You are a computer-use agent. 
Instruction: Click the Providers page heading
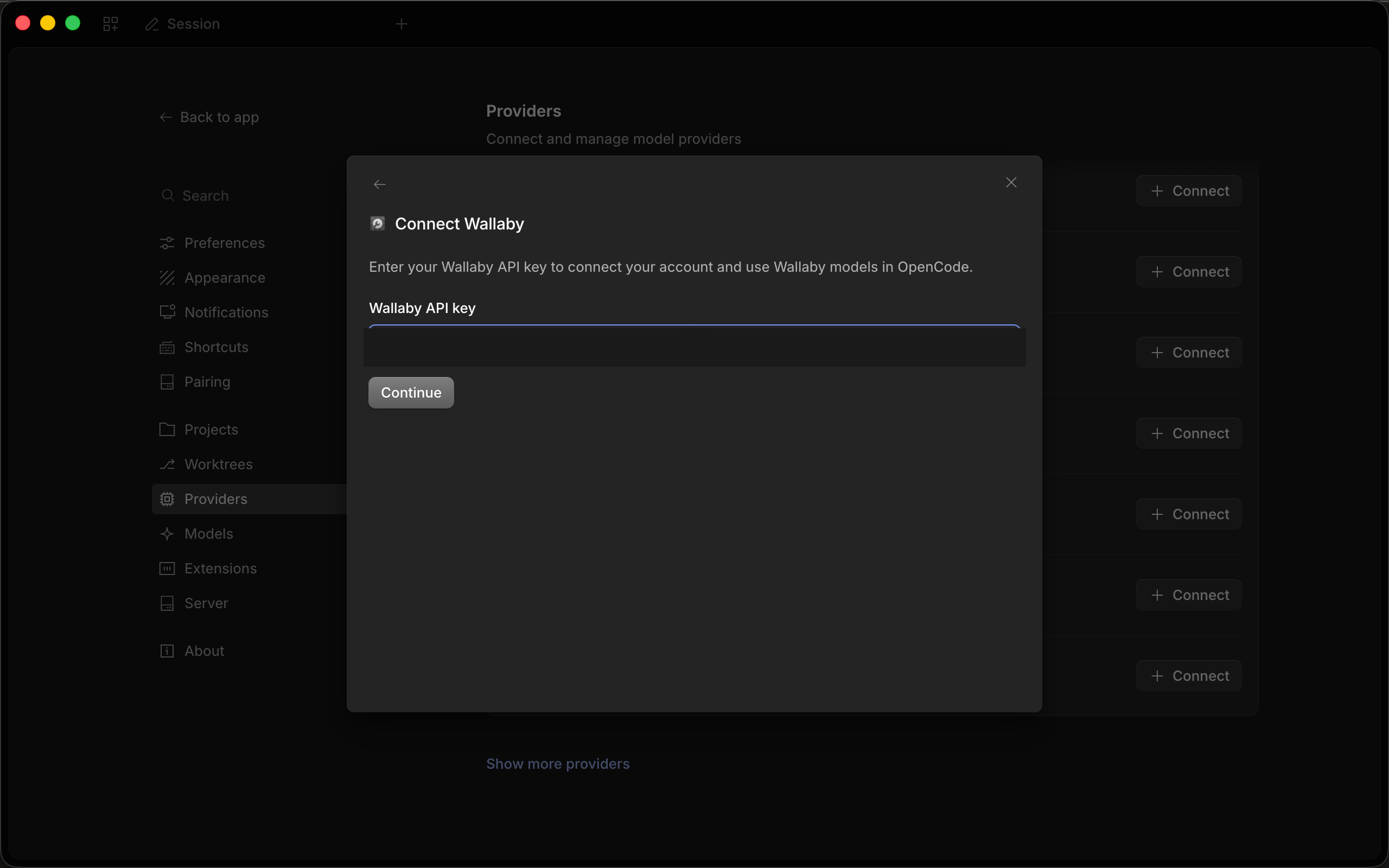click(524, 111)
